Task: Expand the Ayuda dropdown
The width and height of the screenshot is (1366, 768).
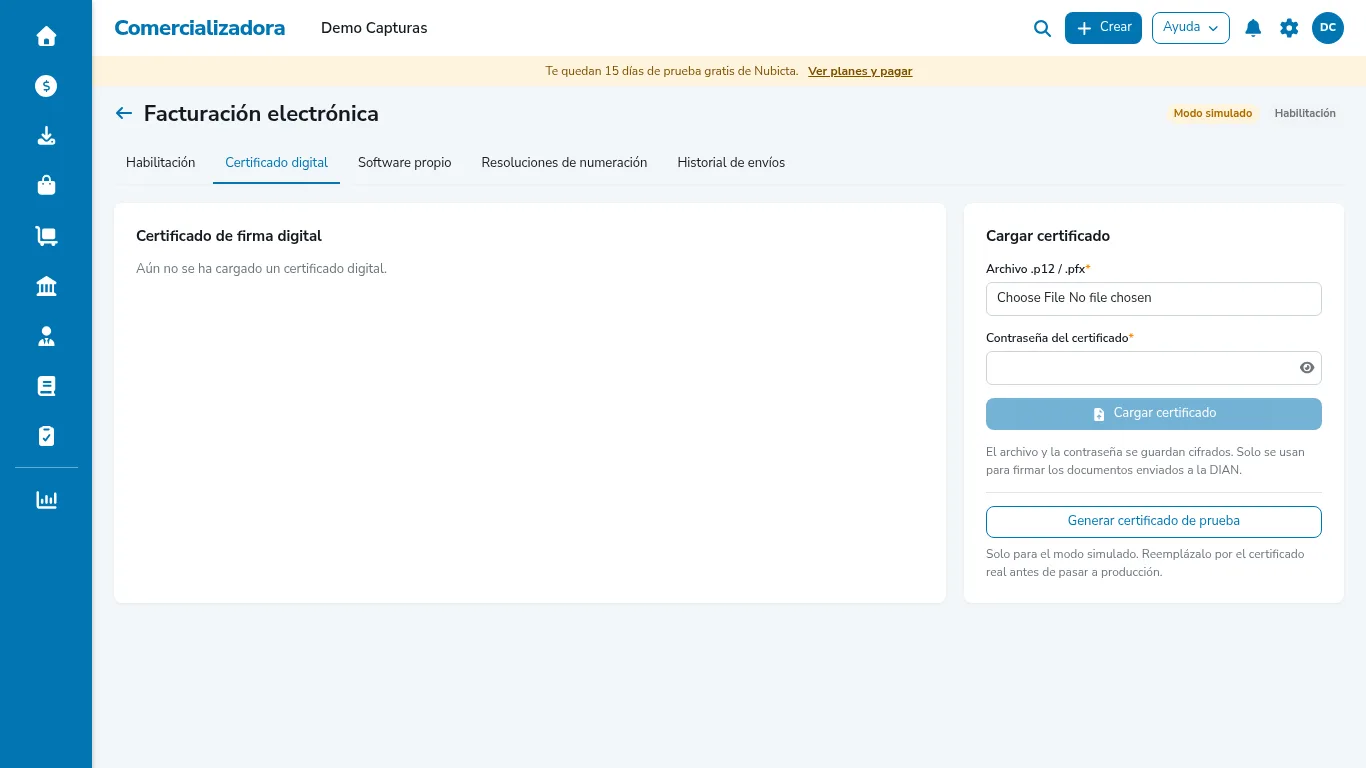Action: (x=1191, y=28)
